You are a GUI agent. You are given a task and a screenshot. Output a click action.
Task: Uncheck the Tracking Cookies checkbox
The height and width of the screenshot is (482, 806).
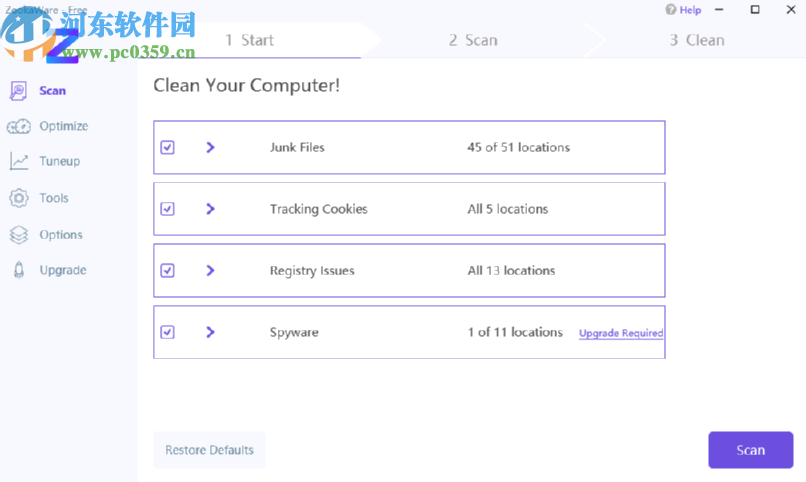pyautogui.click(x=168, y=209)
